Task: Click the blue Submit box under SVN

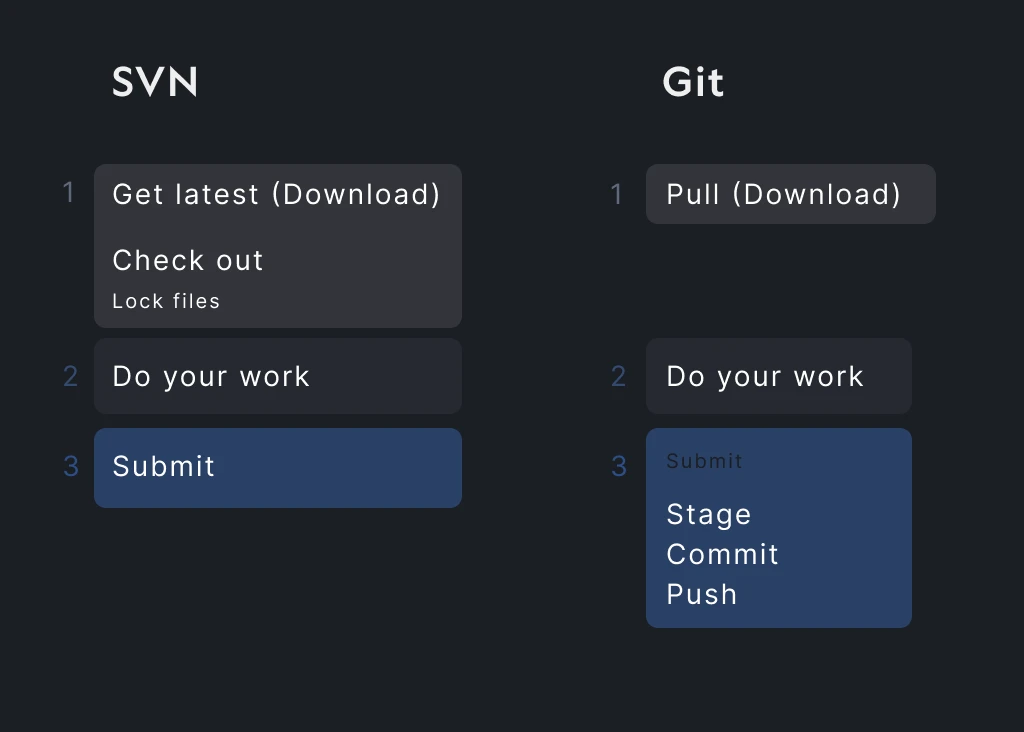Action: coord(277,467)
